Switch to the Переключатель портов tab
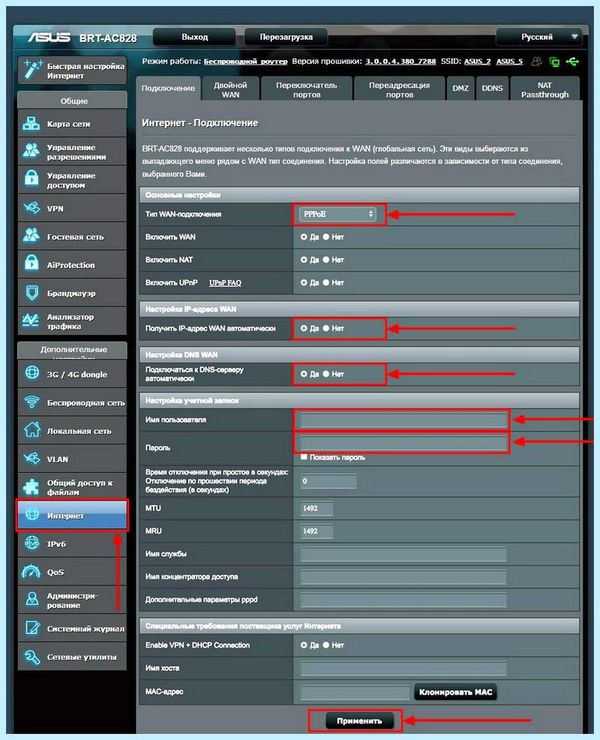600x740 pixels. 306,89
